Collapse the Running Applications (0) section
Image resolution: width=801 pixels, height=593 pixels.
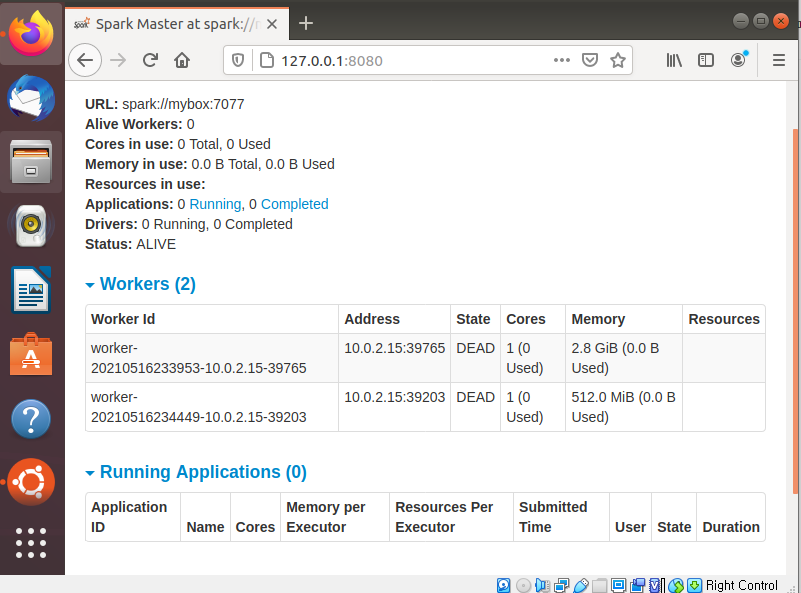click(196, 472)
